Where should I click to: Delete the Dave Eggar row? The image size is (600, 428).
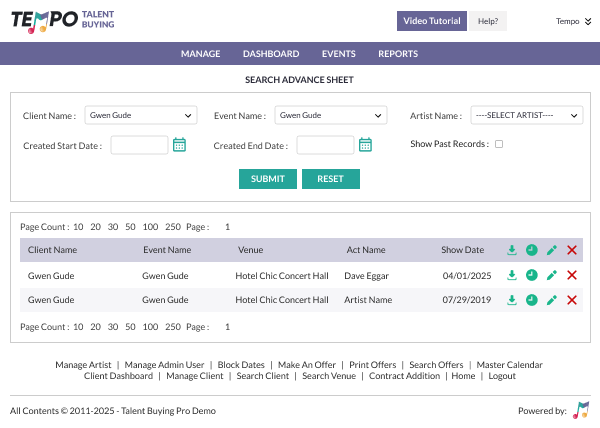pyautogui.click(x=572, y=275)
